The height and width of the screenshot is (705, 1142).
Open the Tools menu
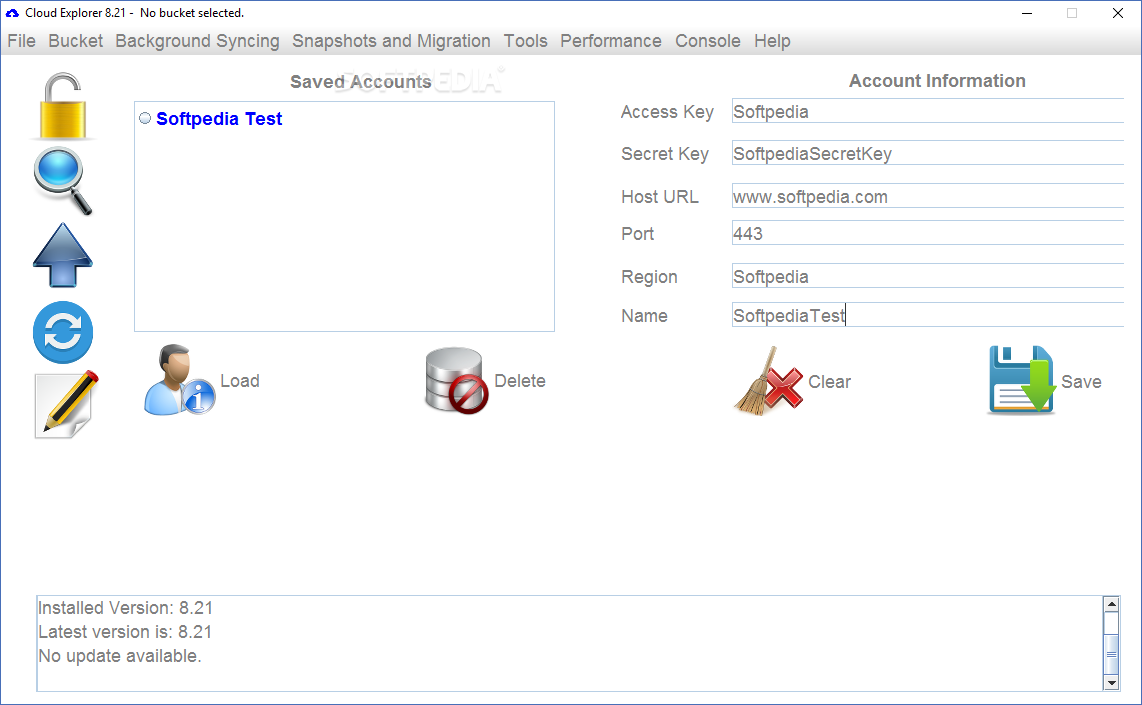coord(525,41)
